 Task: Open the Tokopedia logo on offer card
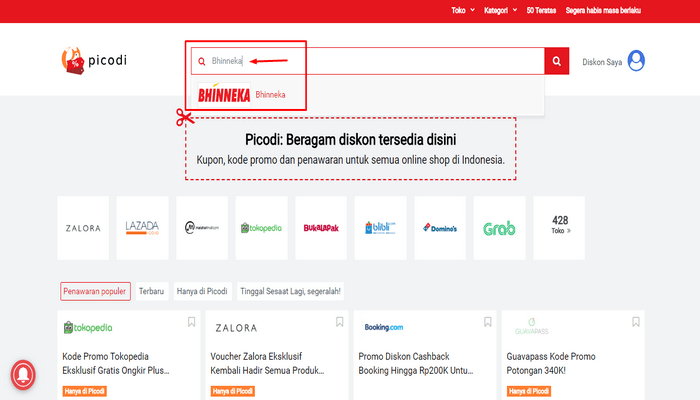click(x=88, y=328)
